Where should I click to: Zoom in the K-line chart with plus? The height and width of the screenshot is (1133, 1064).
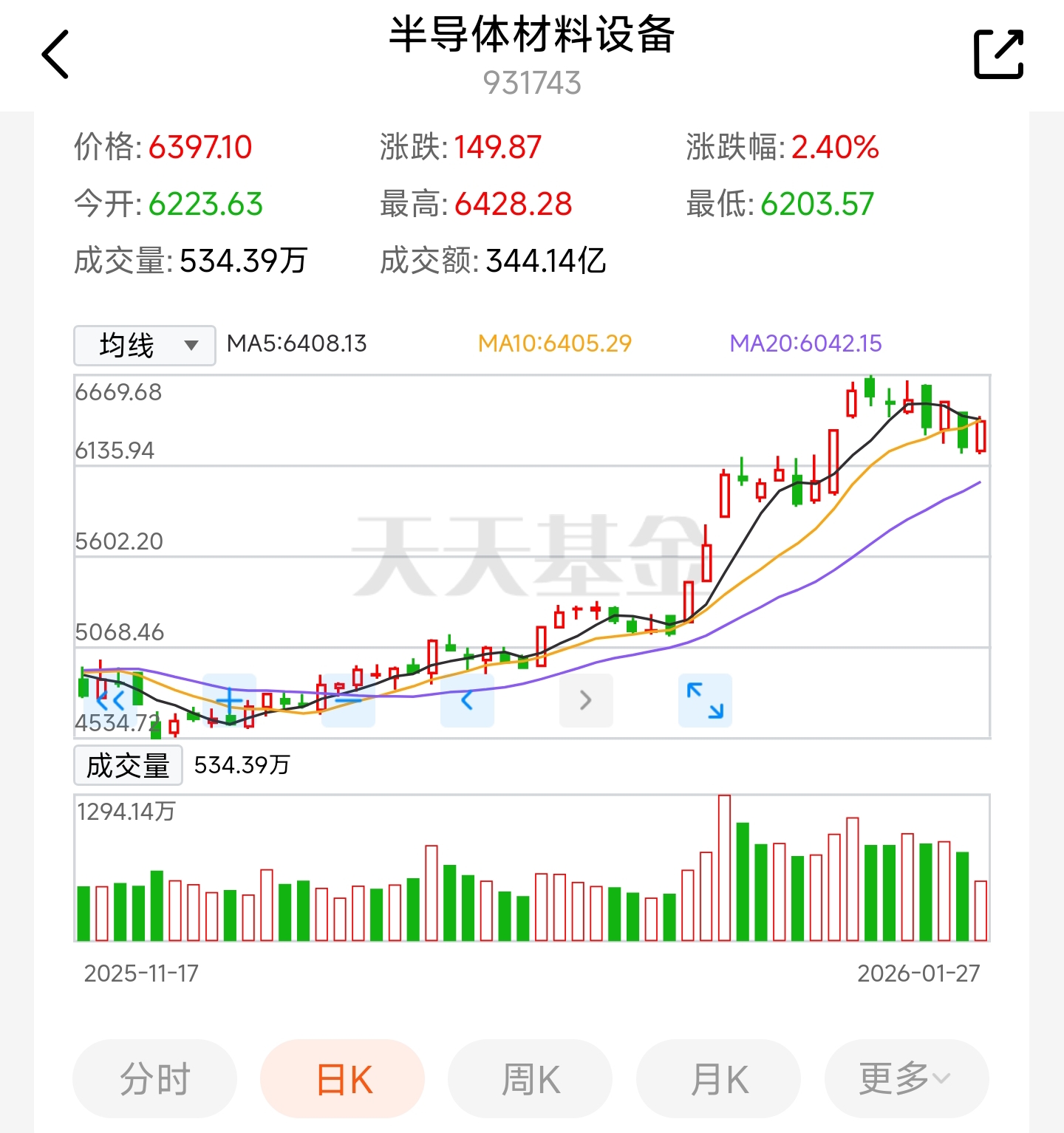pos(229,700)
